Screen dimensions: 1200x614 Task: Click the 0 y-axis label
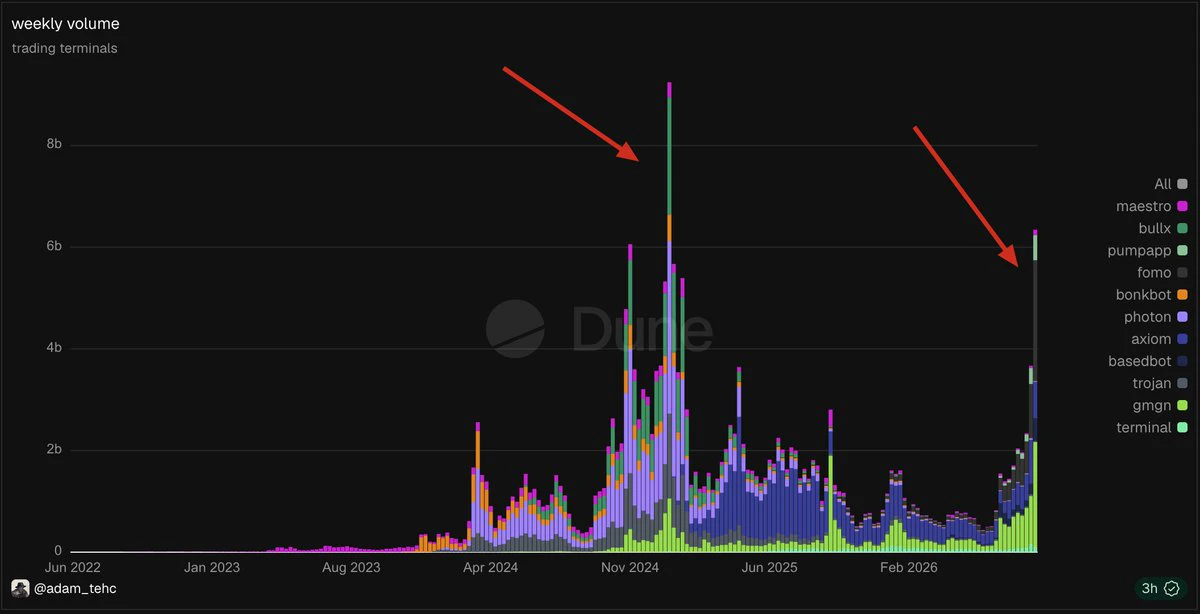[x=58, y=551]
